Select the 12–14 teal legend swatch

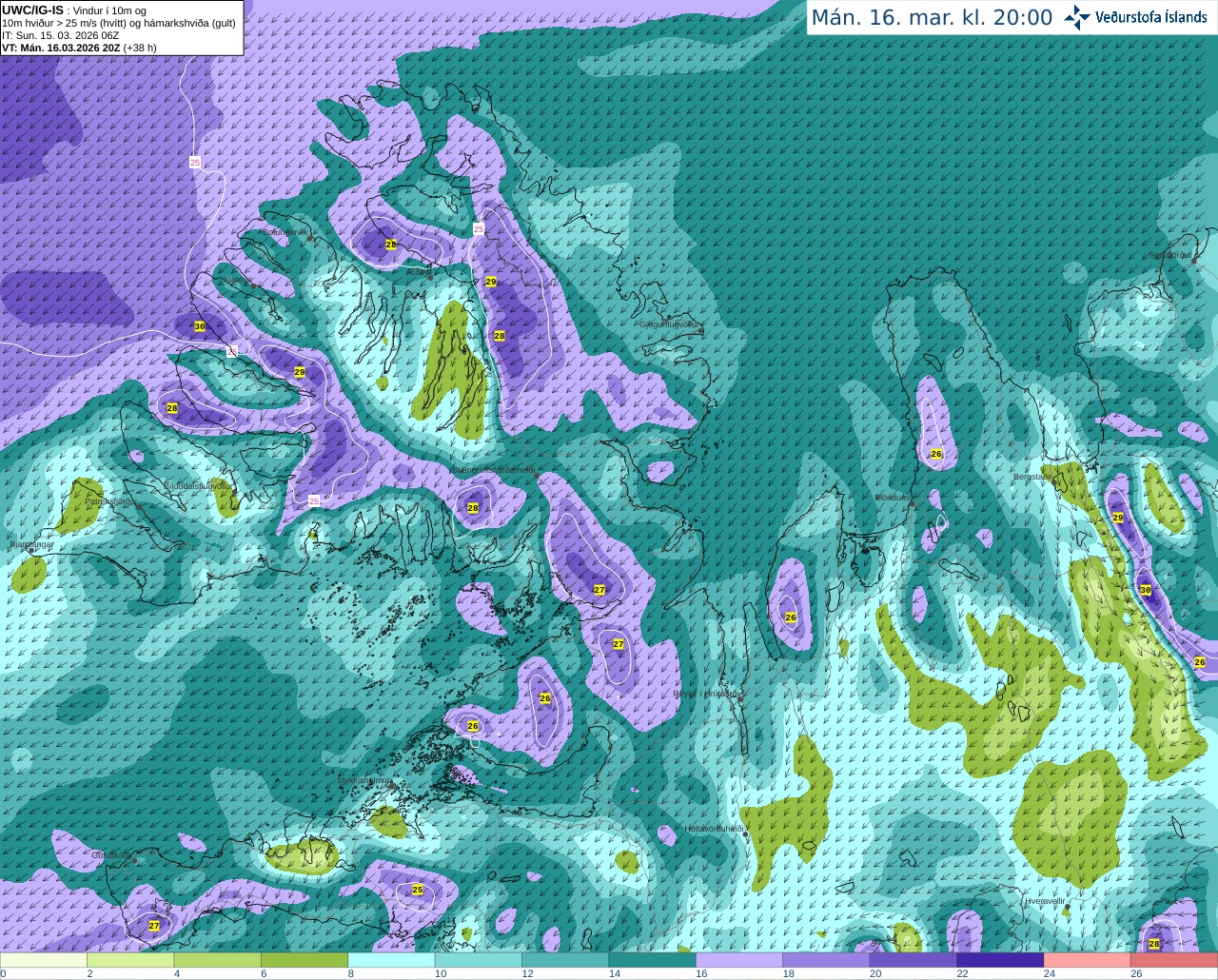coord(566,961)
